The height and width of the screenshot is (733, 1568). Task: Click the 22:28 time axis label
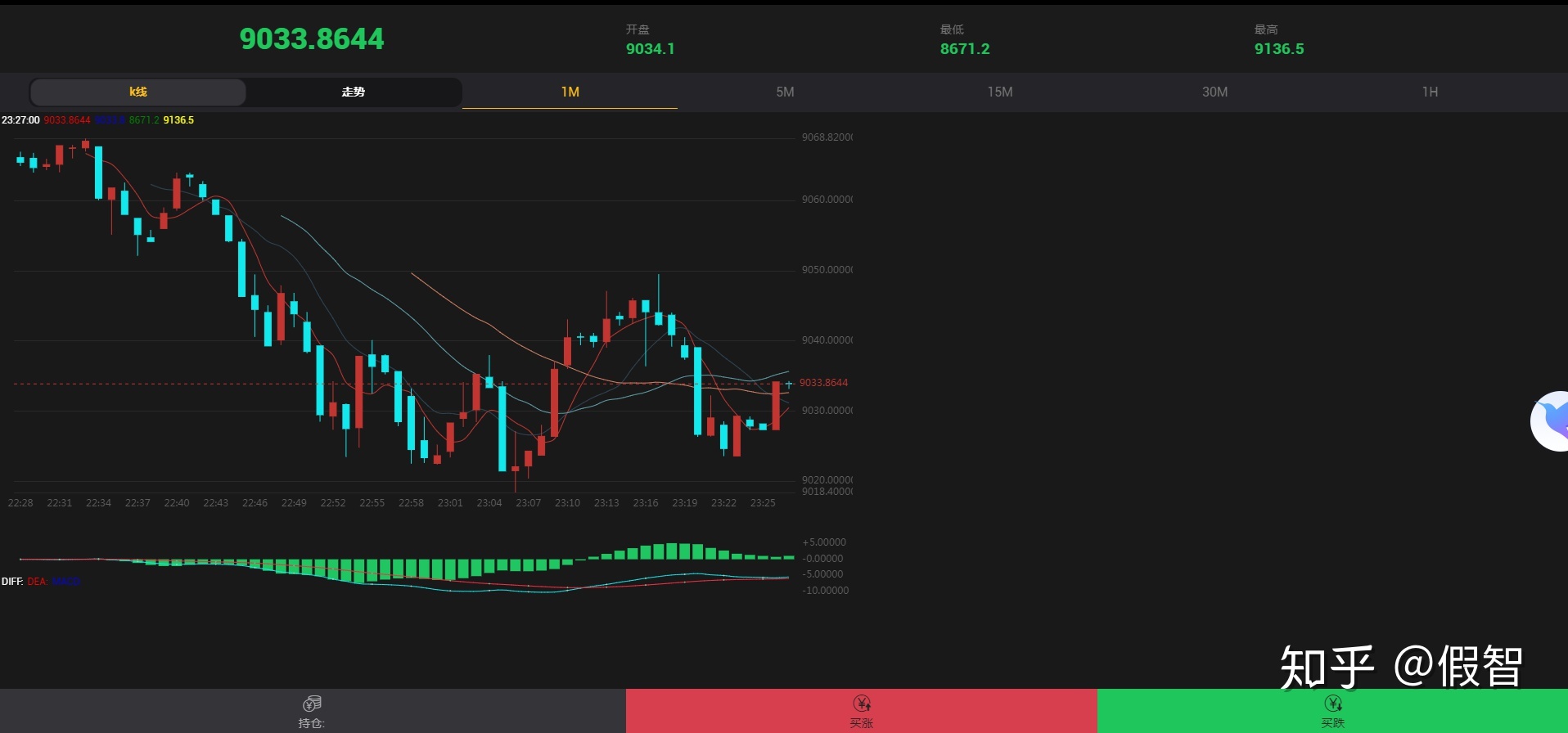20,503
